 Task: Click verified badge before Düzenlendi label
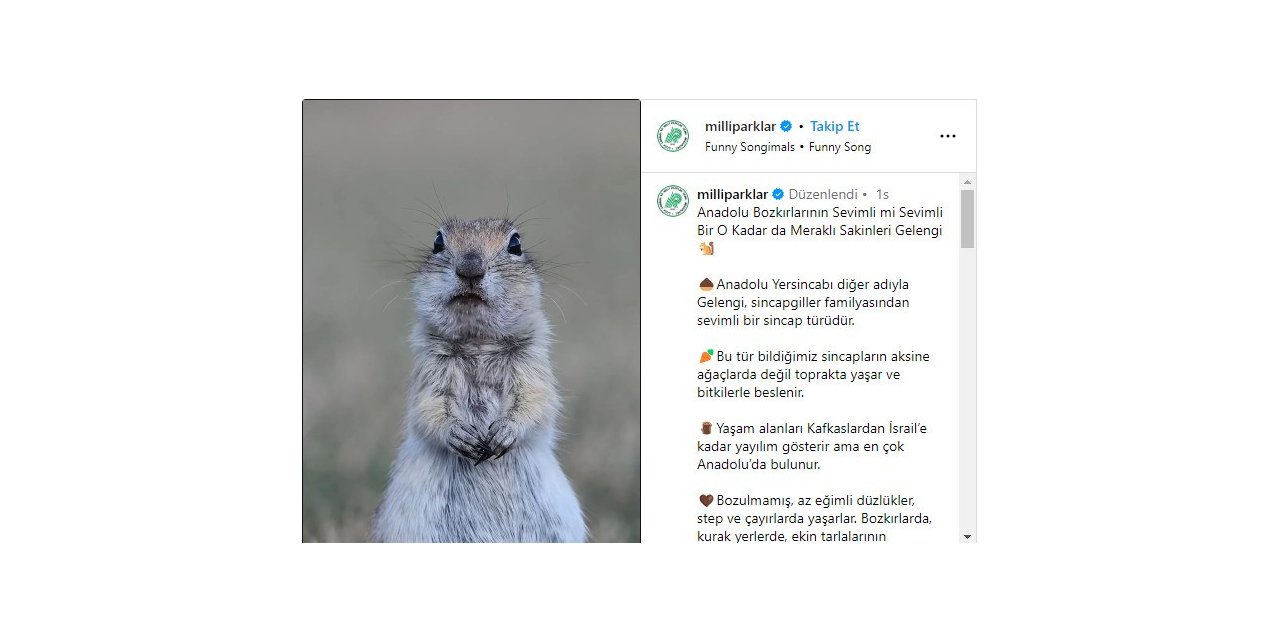[x=778, y=194]
